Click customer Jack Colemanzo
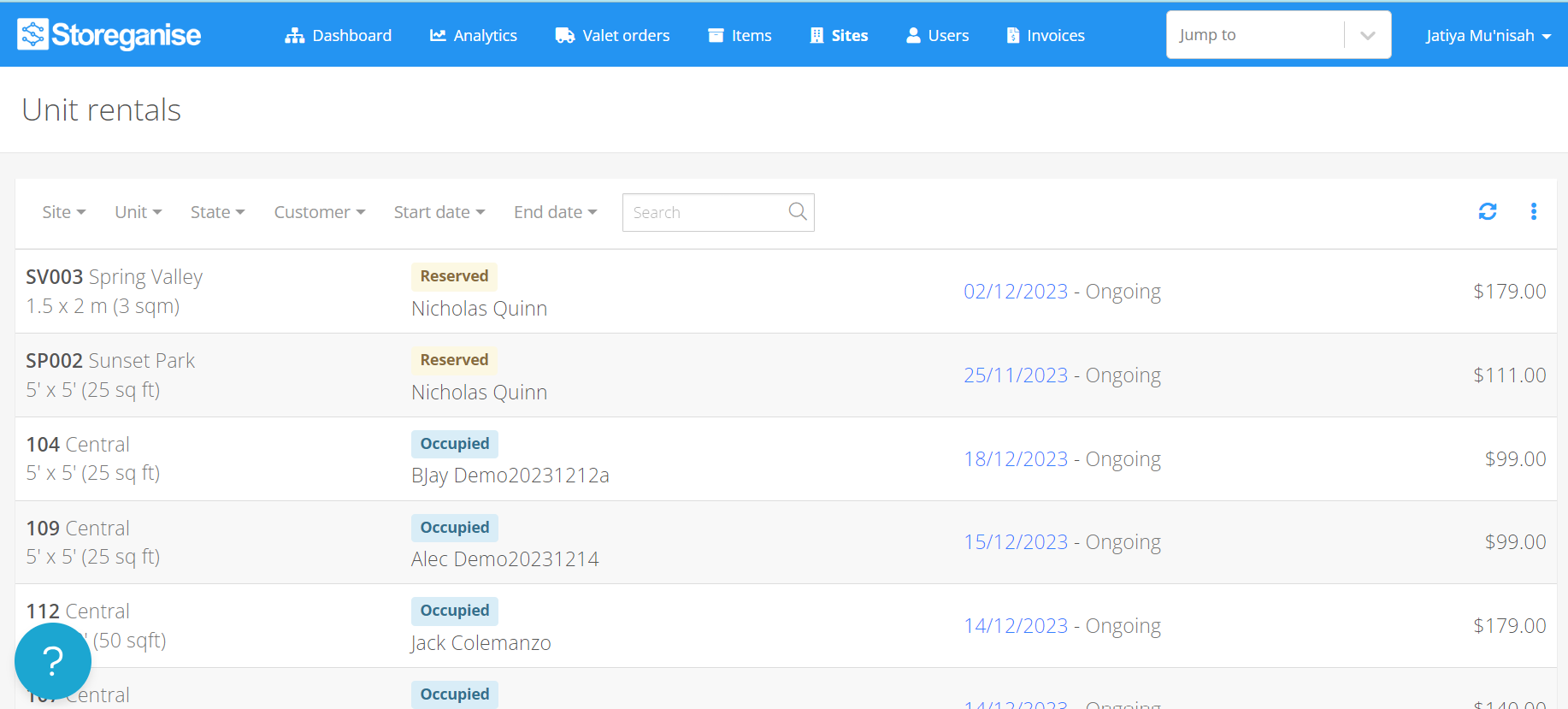Screen dimensions: 1568x709 480,643
